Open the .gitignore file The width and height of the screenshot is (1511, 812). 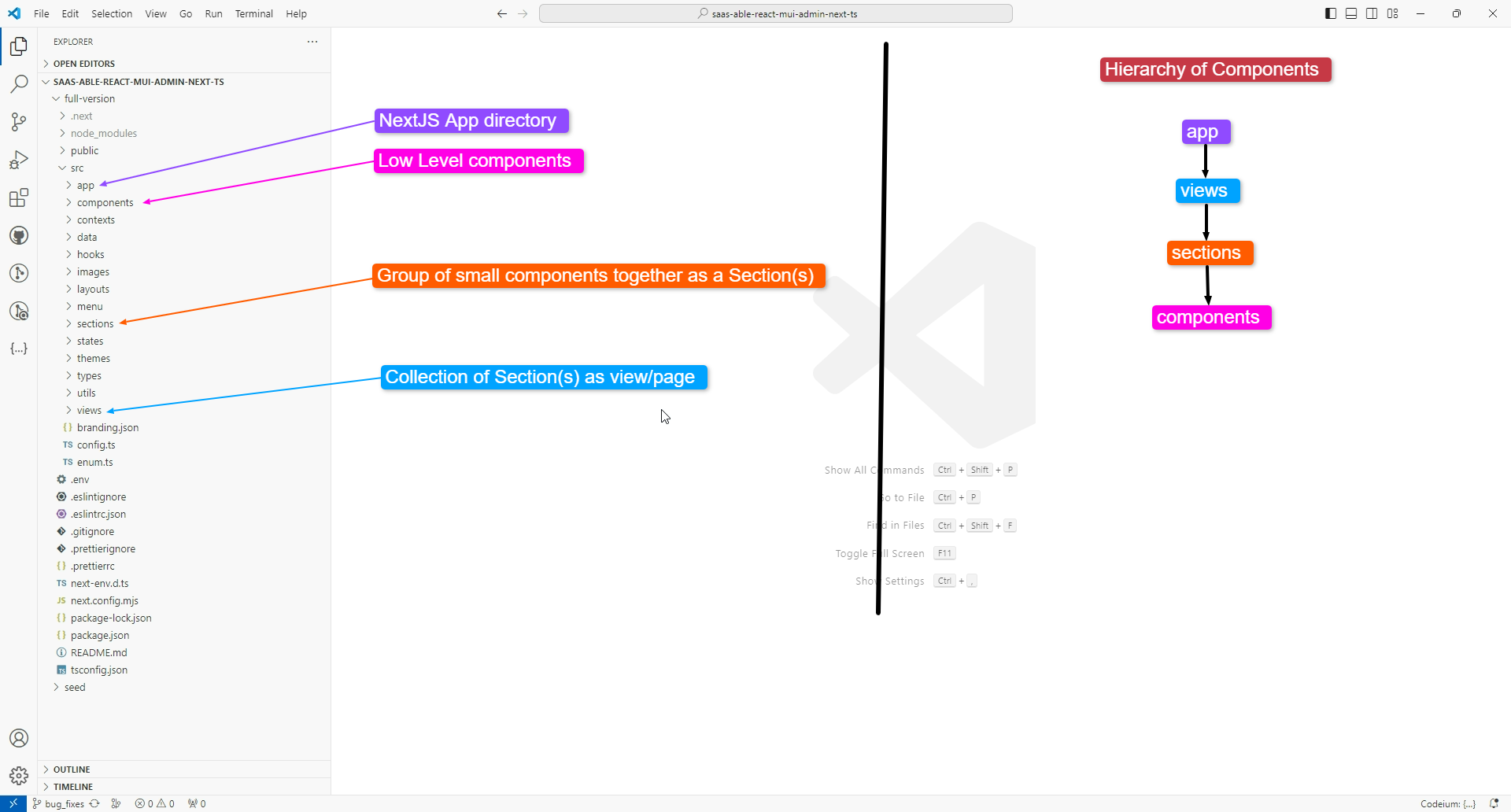184,532
